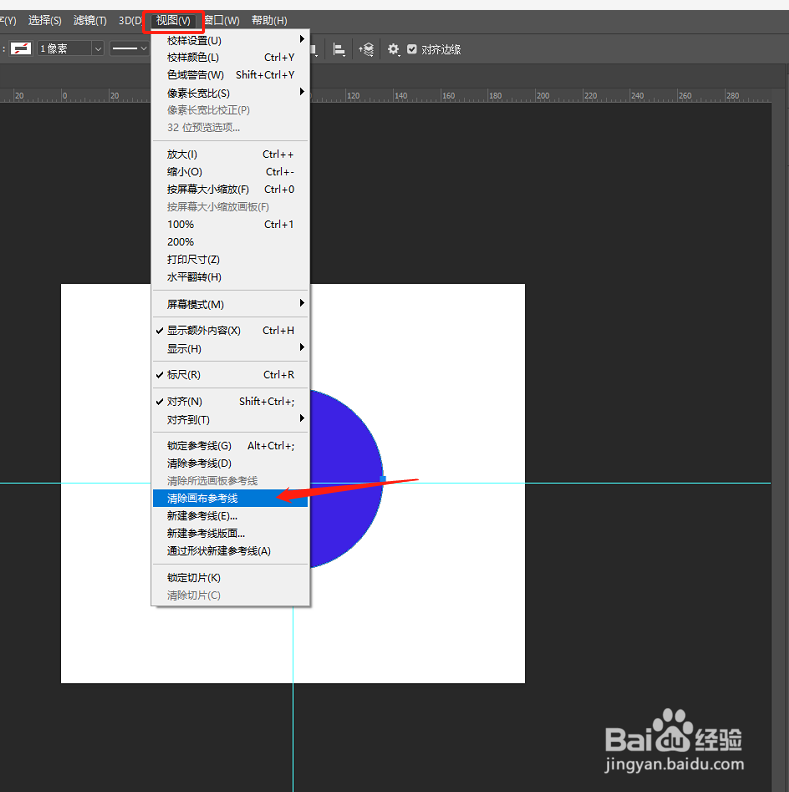Toggle 锁定切片(K)
The width and height of the screenshot is (789, 792).
tap(230, 578)
